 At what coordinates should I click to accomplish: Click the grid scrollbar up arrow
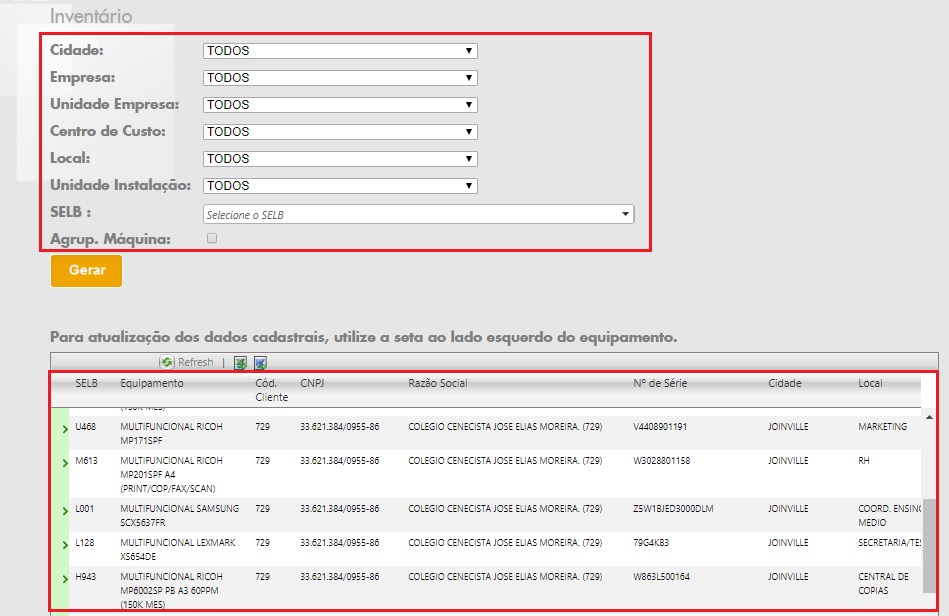929,417
